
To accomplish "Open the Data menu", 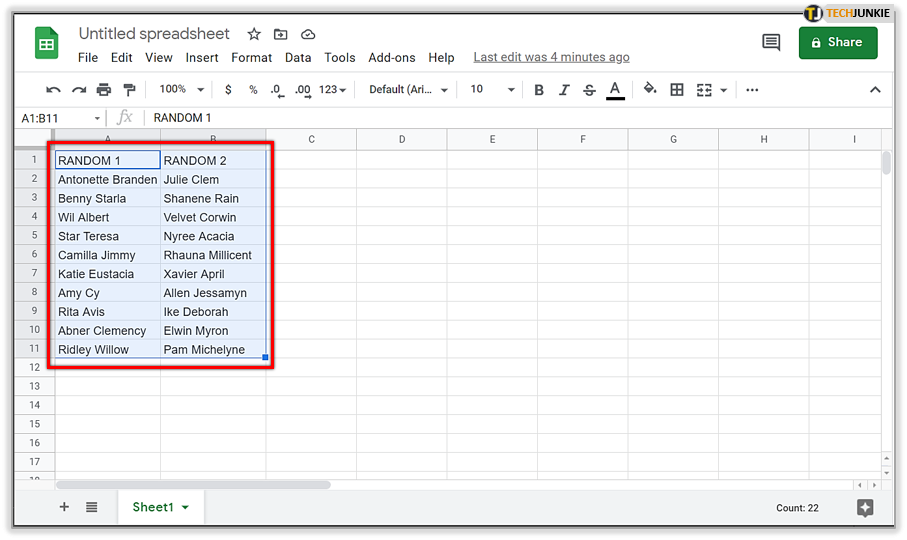I will [x=298, y=58].
